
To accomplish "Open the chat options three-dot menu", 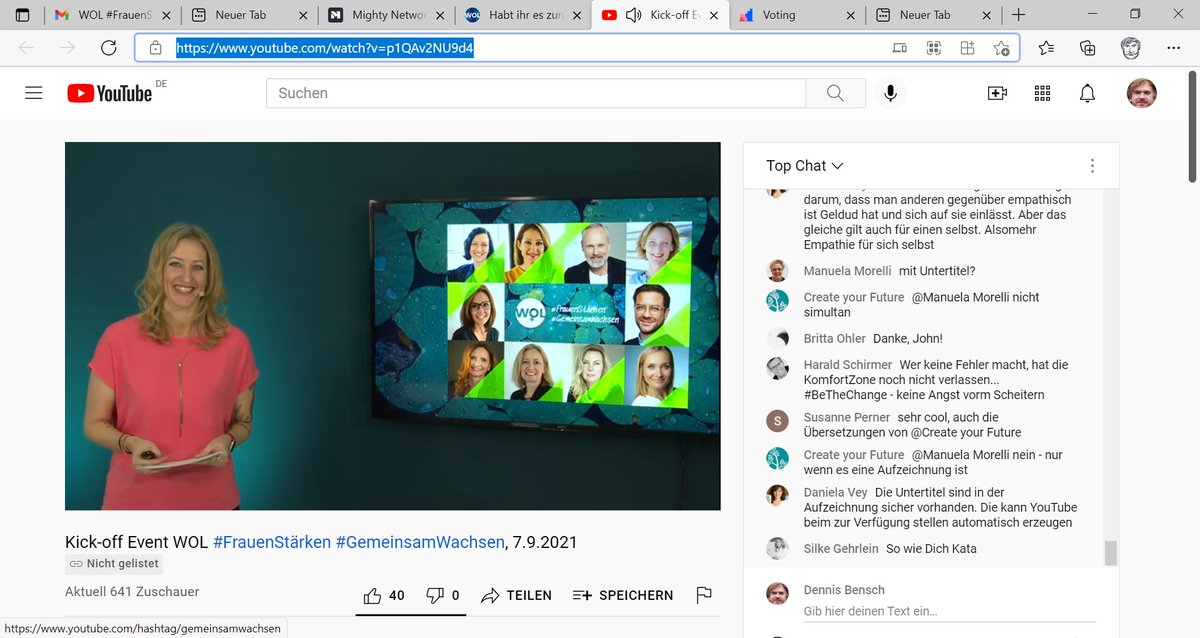I will coord(1092,166).
